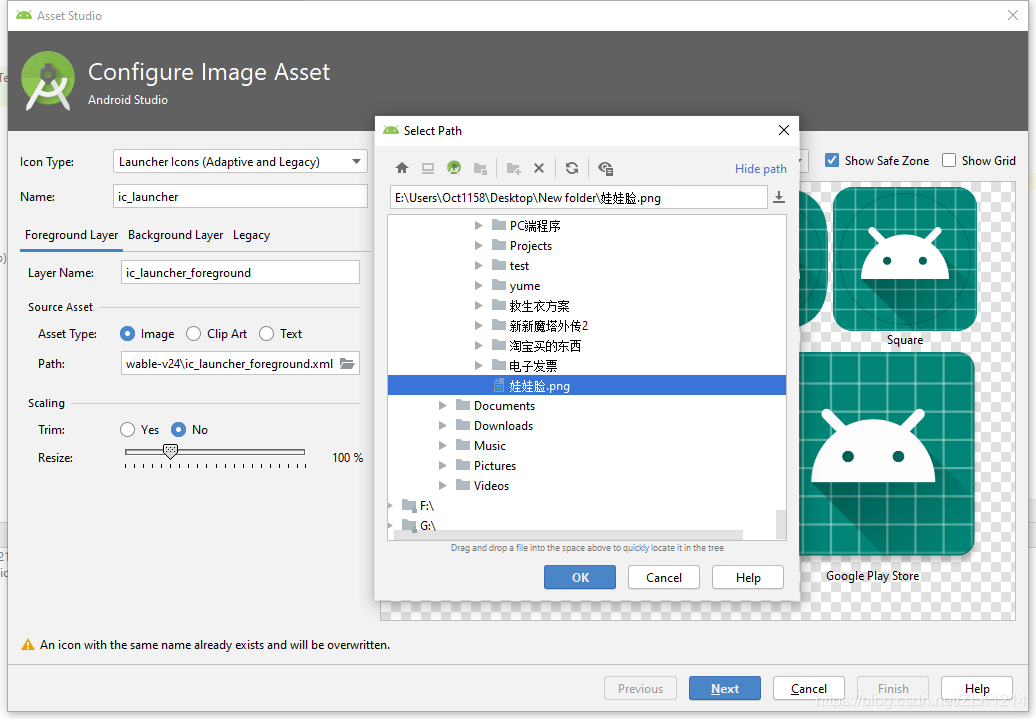The width and height of the screenshot is (1036, 719).
Task: Click the Android Studio logo in header
Action: click(48, 81)
